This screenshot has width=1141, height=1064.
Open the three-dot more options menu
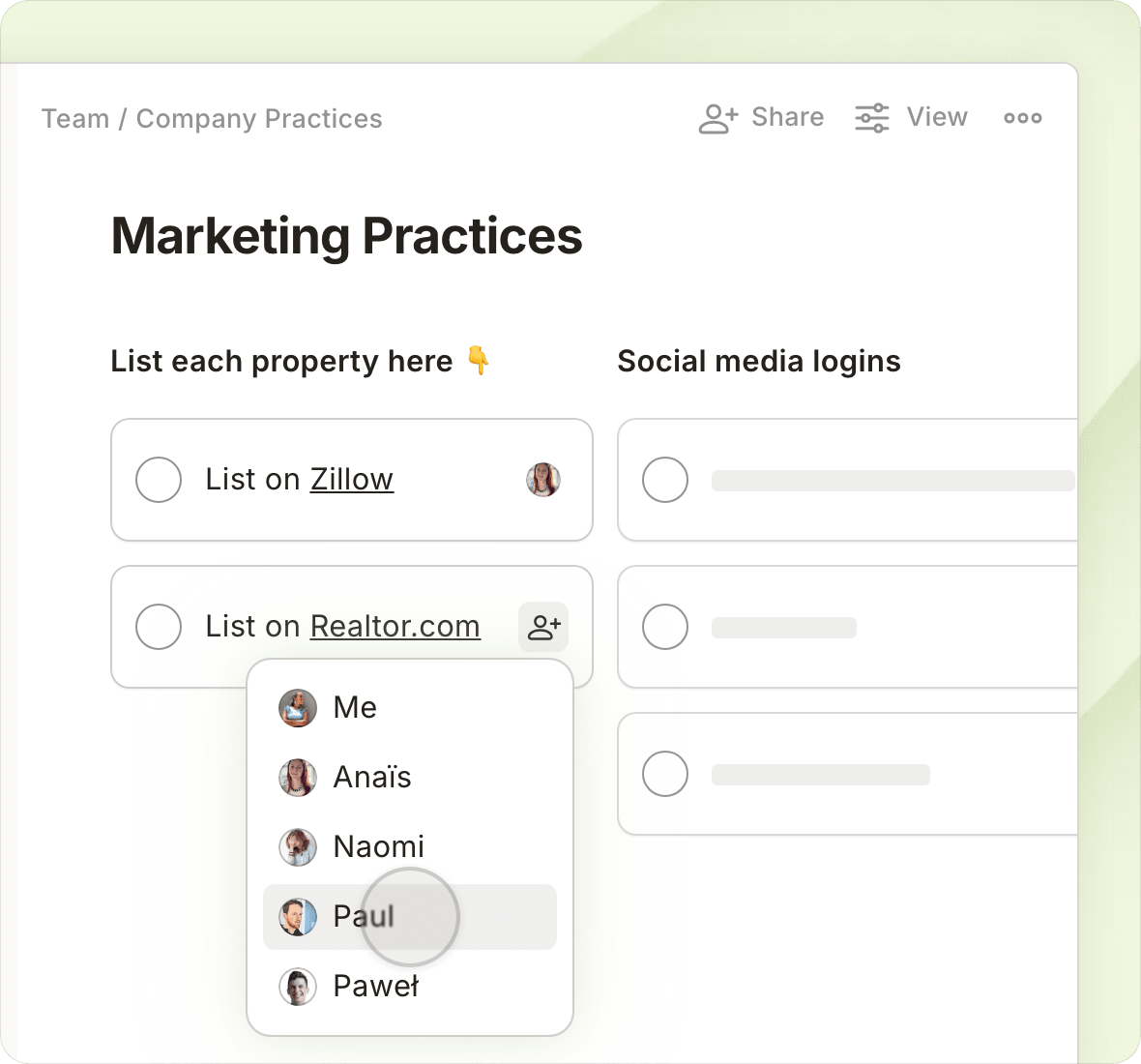tap(1022, 118)
